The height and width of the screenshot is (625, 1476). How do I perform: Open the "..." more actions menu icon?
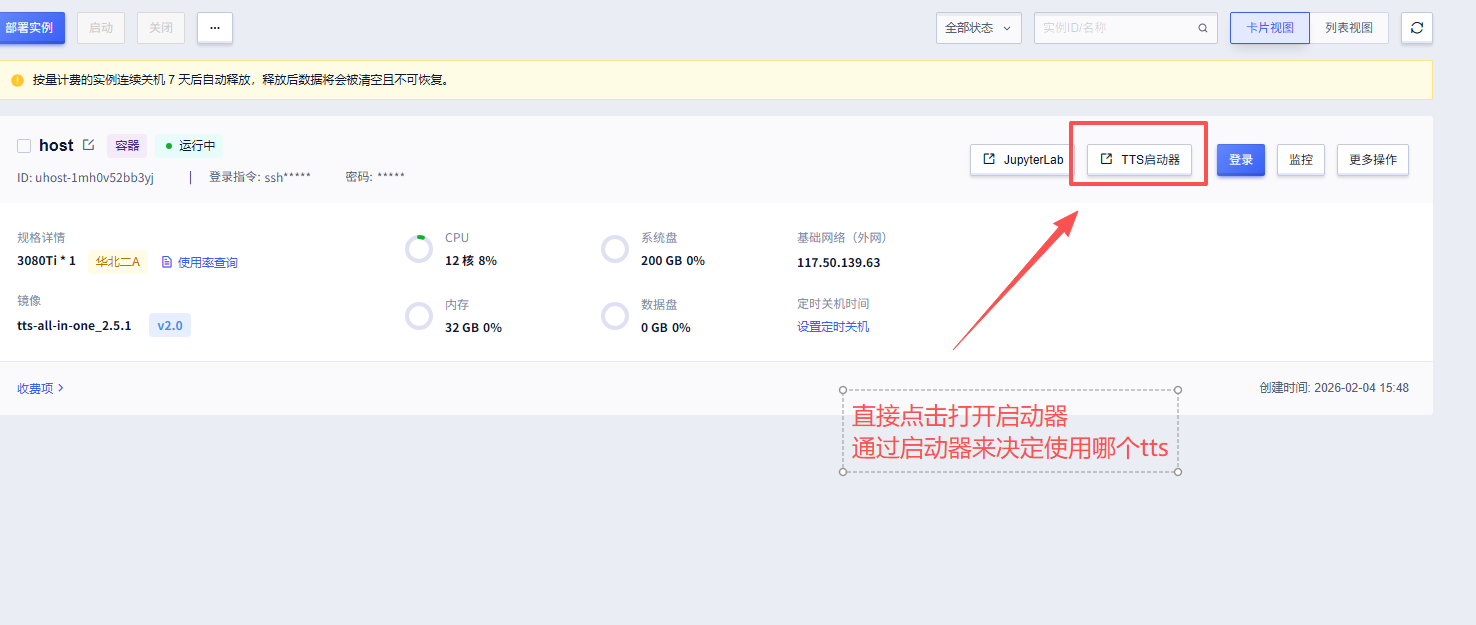tap(213, 27)
